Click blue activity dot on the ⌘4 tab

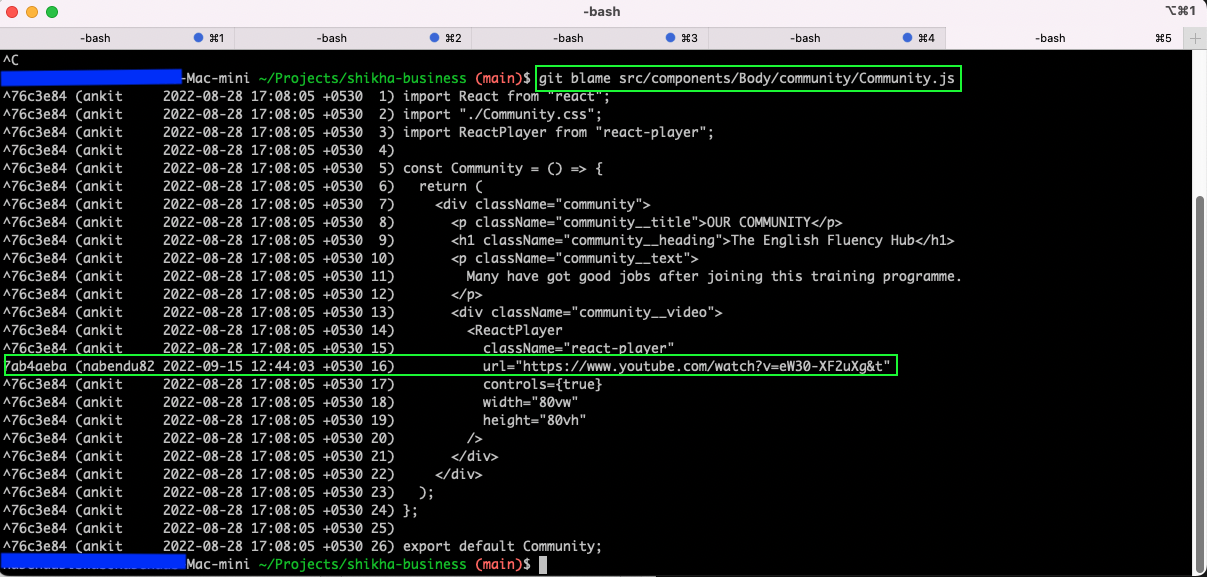pos(904,37)
